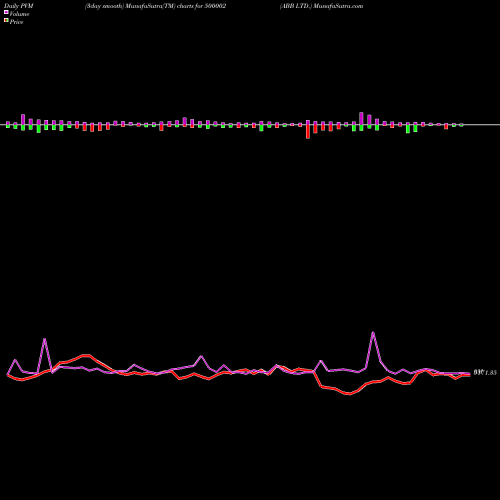
Task: Click the '(ABB LTD.) MunafaSutra.com' text
Action: (321, 6)
